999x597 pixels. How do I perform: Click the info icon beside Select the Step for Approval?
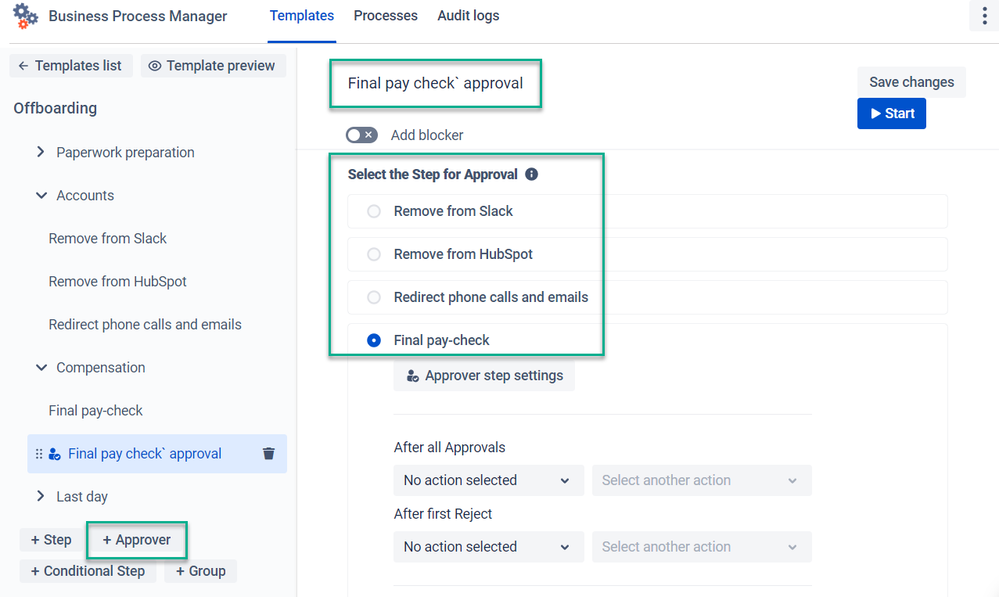click(x=531, y=174)
